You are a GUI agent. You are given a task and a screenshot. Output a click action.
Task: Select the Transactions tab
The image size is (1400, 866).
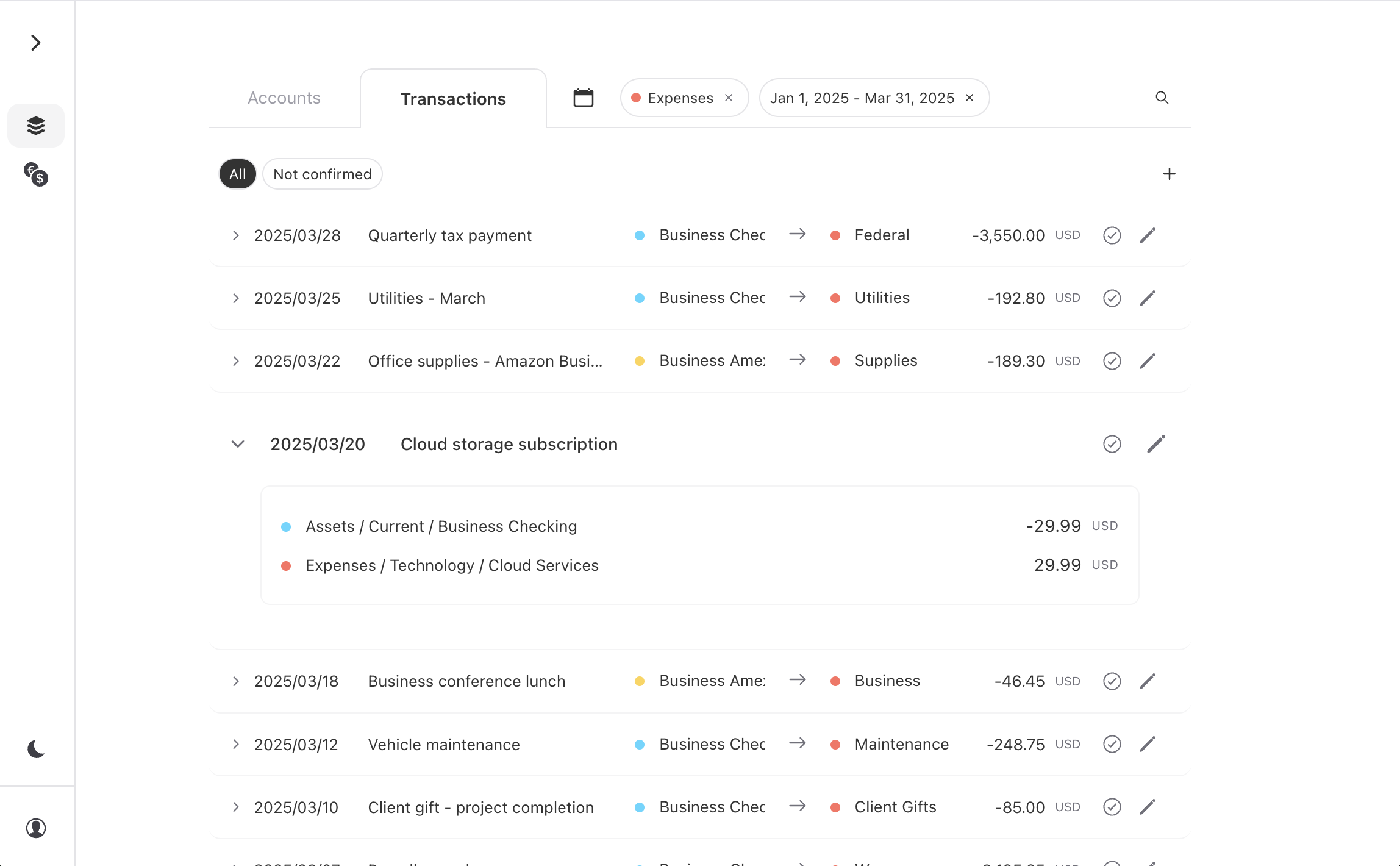click(x=453, y=99)
